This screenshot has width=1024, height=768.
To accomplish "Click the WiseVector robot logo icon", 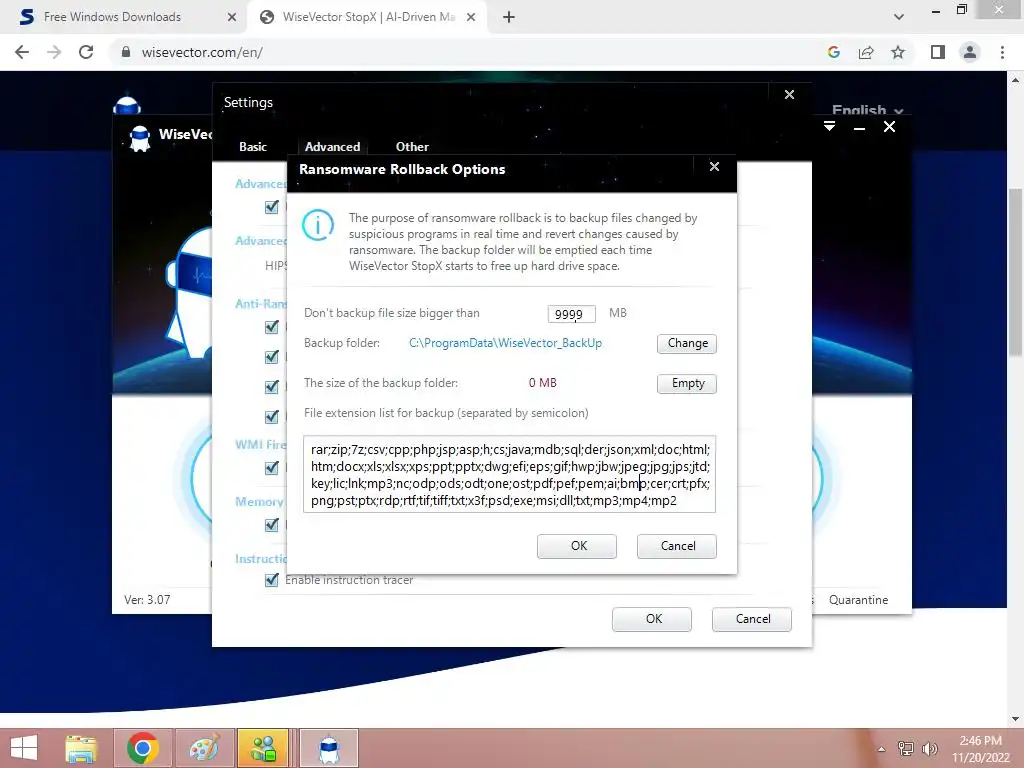I will coord(140,138).
